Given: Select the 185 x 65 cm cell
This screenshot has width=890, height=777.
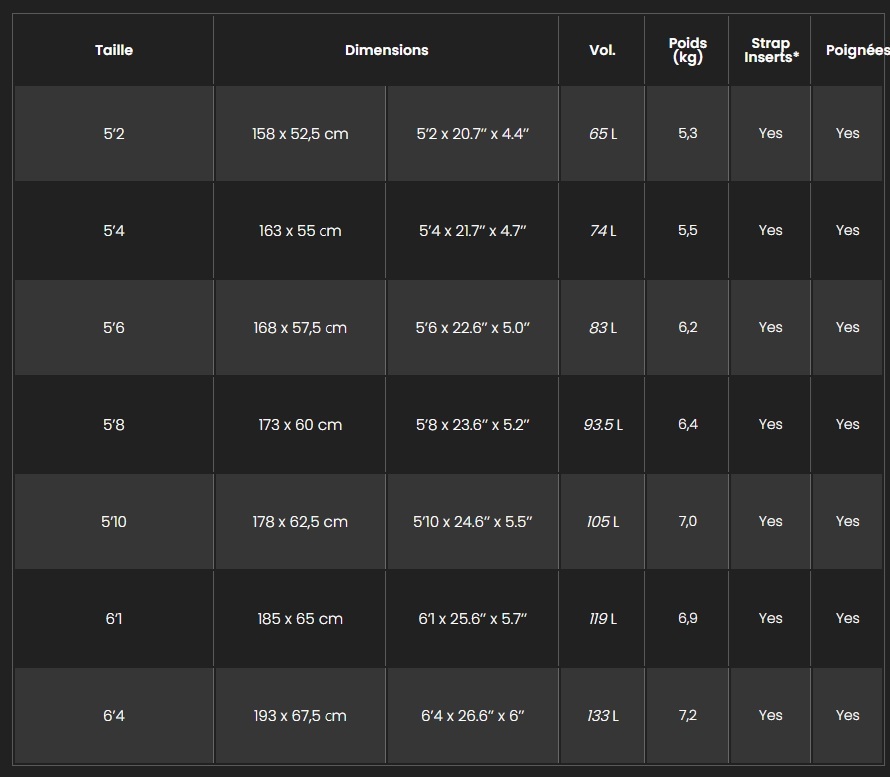Looking at the screenshot, I should tap(300, 619).
